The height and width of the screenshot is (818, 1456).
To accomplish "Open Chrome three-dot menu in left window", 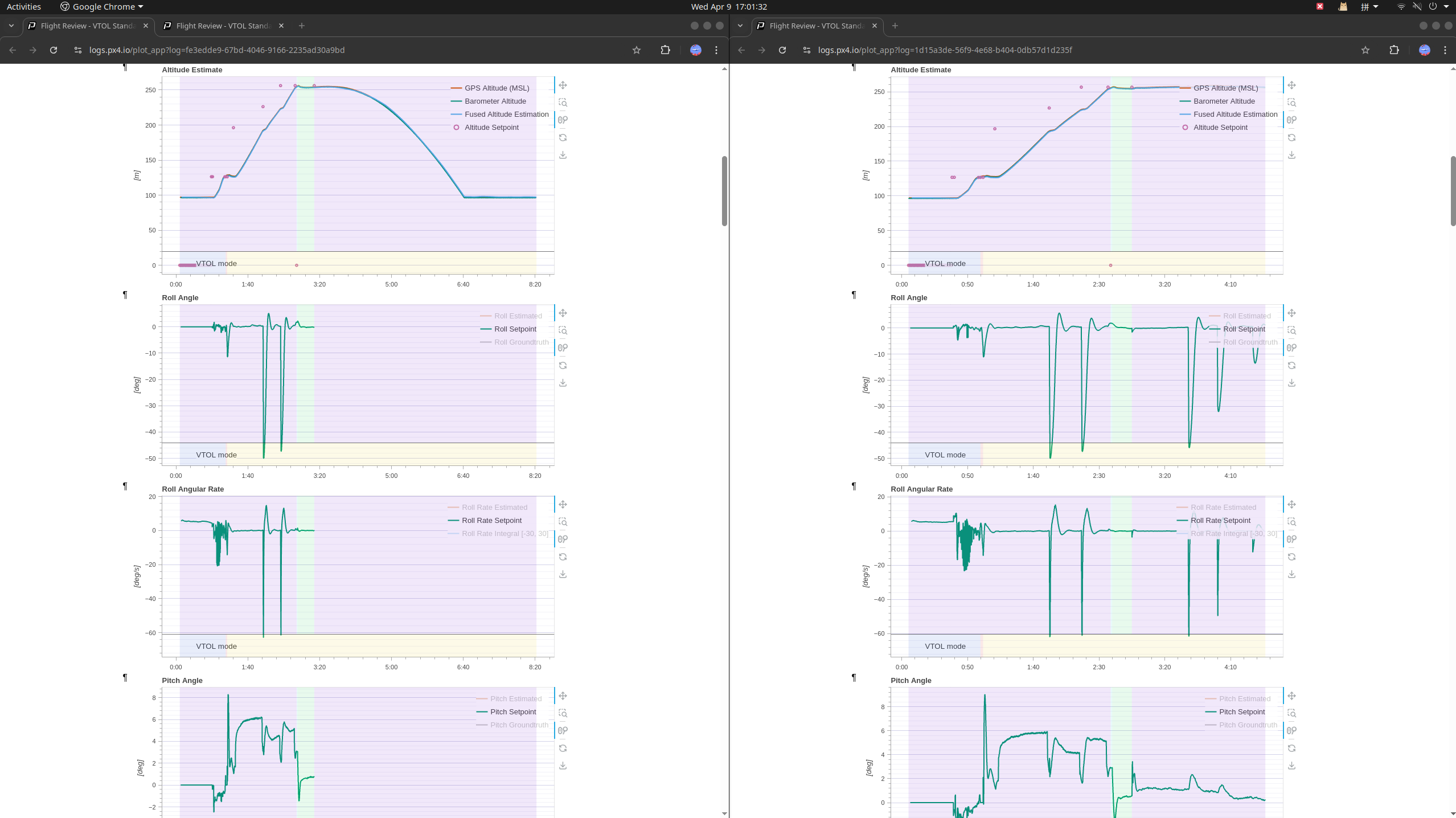I will coord(716,50).
